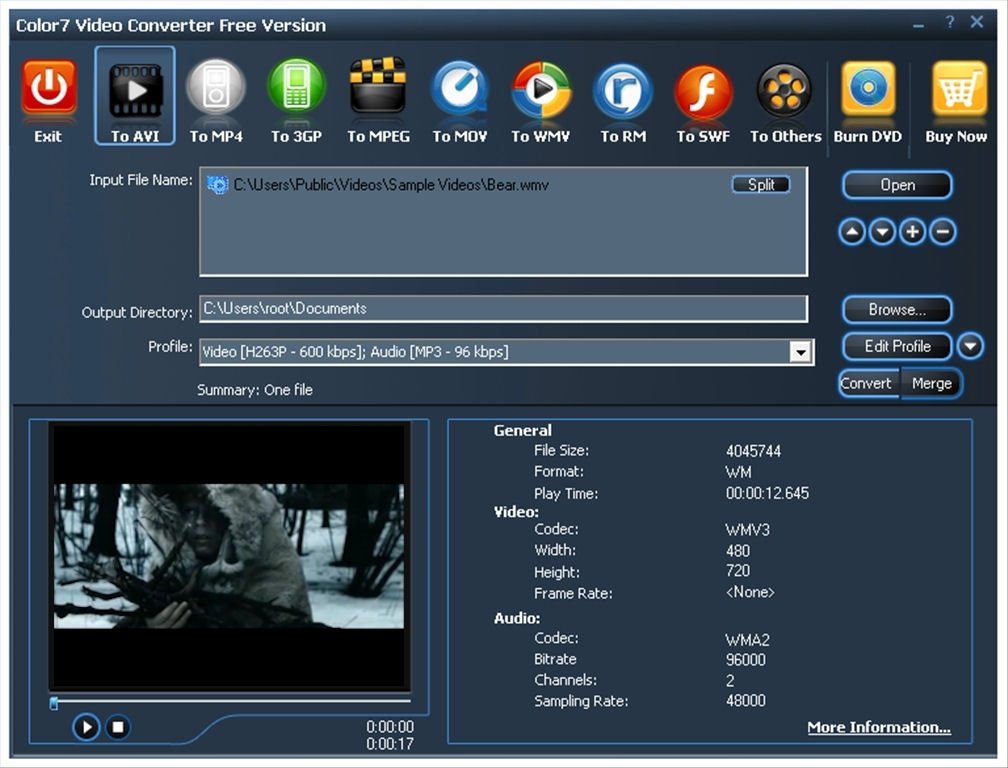Click the Play Time value 00:00:12.645
This screenshot has height=768, width=1008.
[x=767, y=494]
